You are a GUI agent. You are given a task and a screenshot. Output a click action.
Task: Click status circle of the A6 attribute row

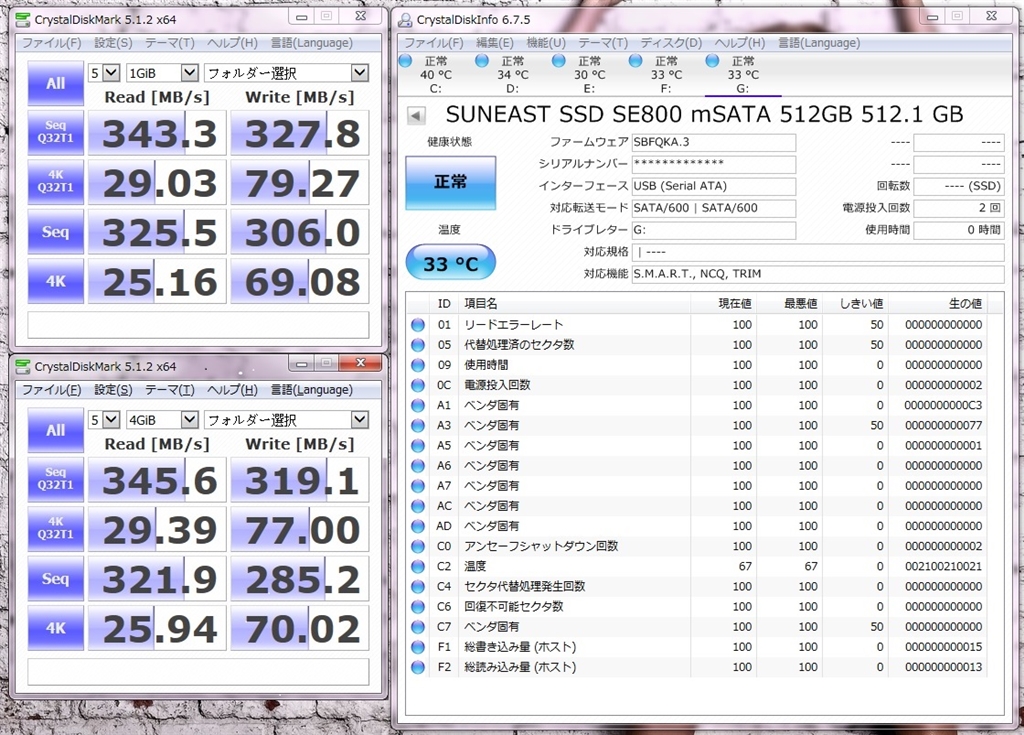(418, 466)
